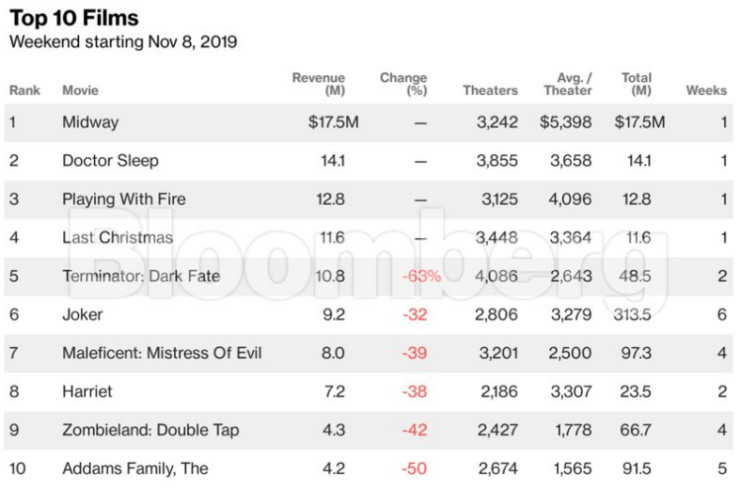Click the Weeks column header

[706, 91]
